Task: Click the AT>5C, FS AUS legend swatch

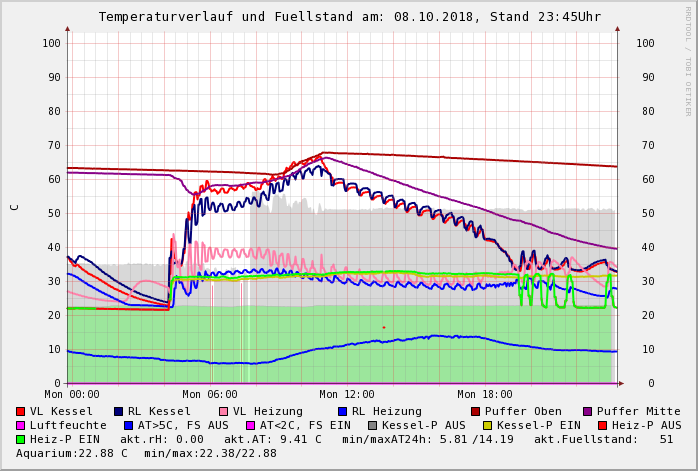Action: click(126, 425)
